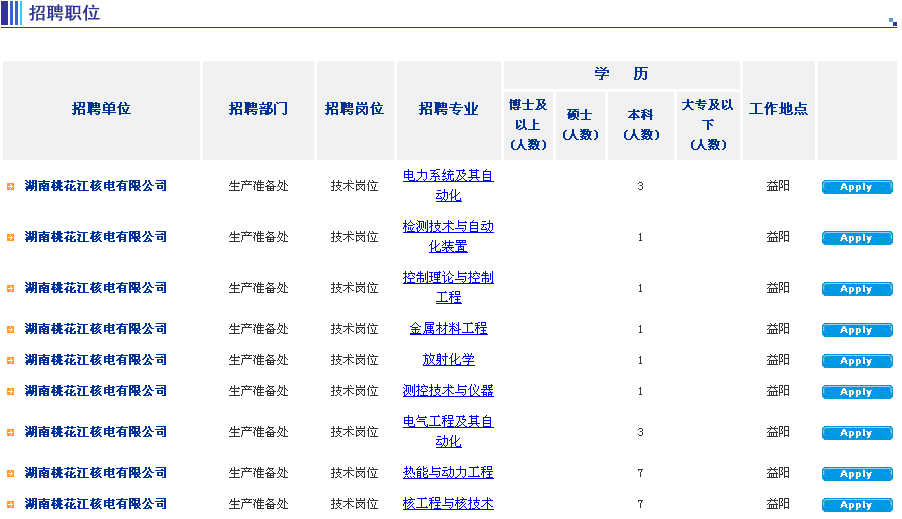Click the 招聘专业 column header
Viewport: 902px width, 519px height.
tap(448, 109)
